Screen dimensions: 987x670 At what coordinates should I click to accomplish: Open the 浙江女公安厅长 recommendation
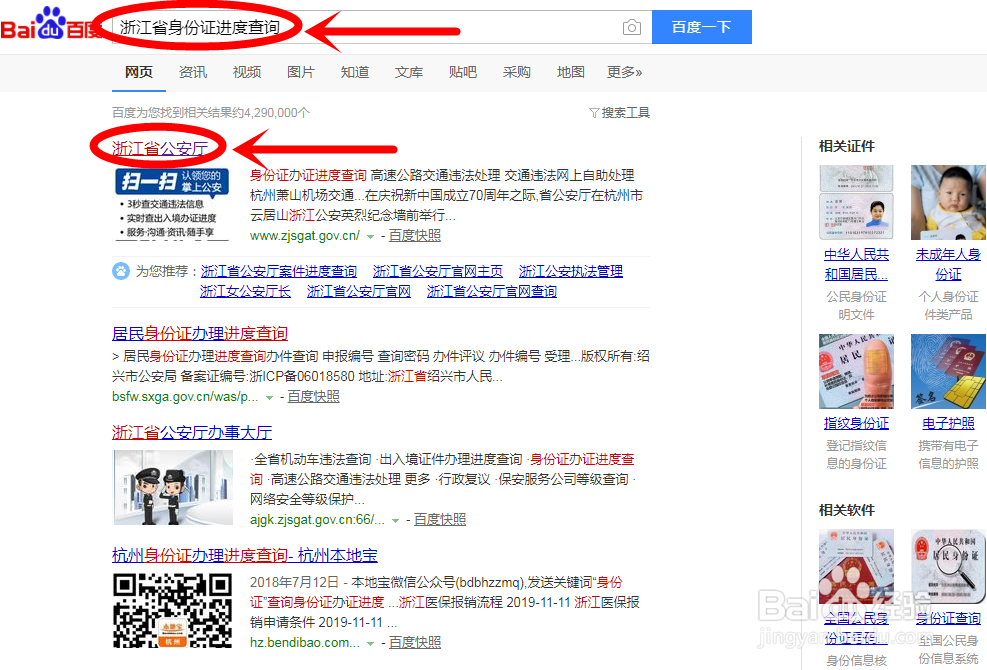pos(245,292)
